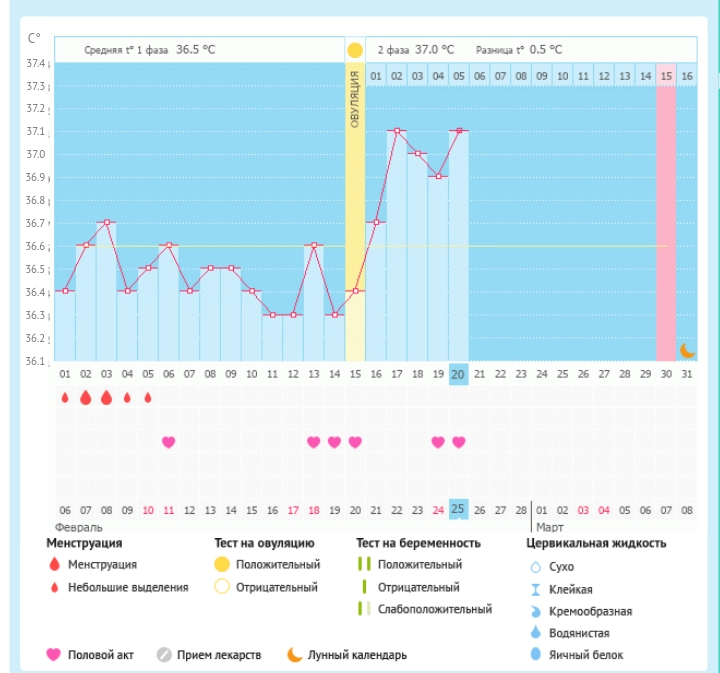This screenshot has height=673, width=720.
Task: Click the 'Прием лекарств' legend icon
Action: click(164, 655)
